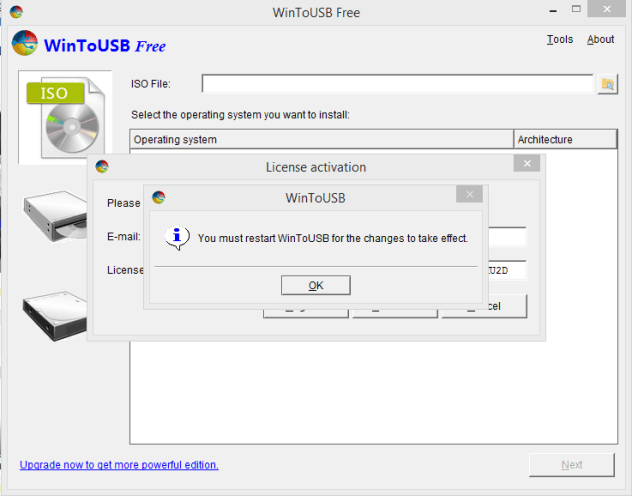Select the ISO image source icon

pyautogui.click(x=65, y=117)
